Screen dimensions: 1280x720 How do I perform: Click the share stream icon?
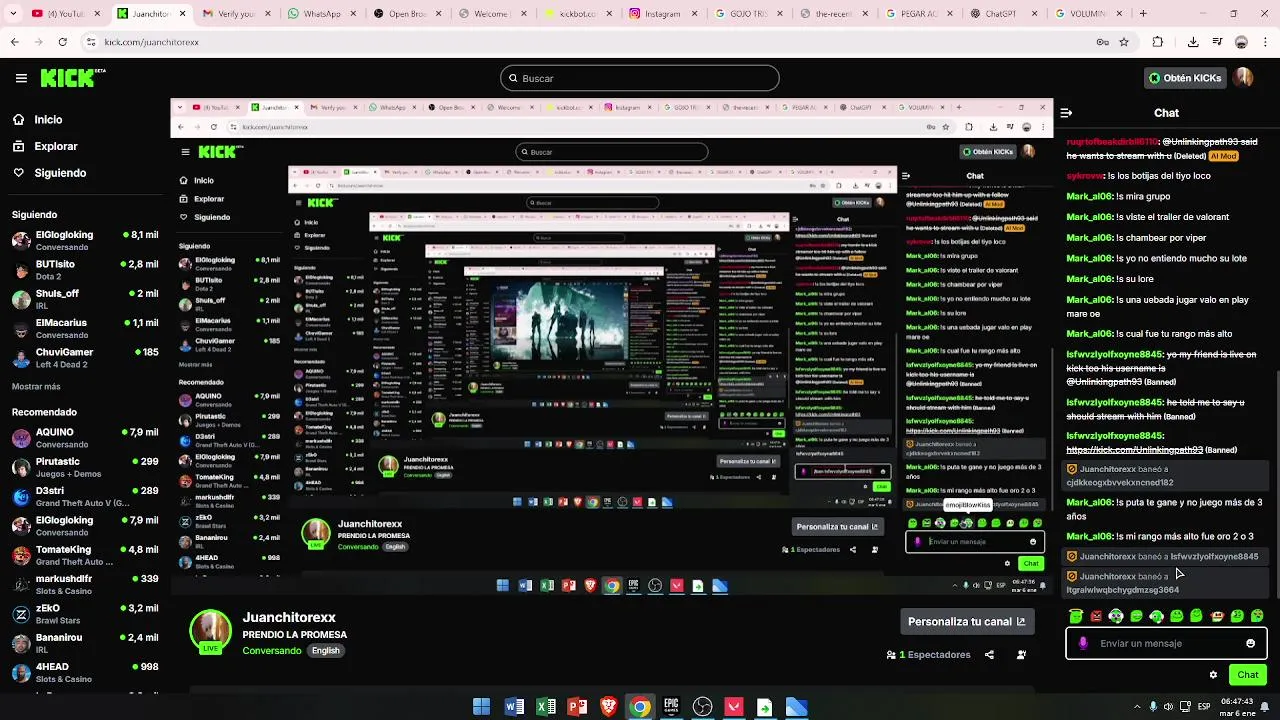(x=989, y=655)
